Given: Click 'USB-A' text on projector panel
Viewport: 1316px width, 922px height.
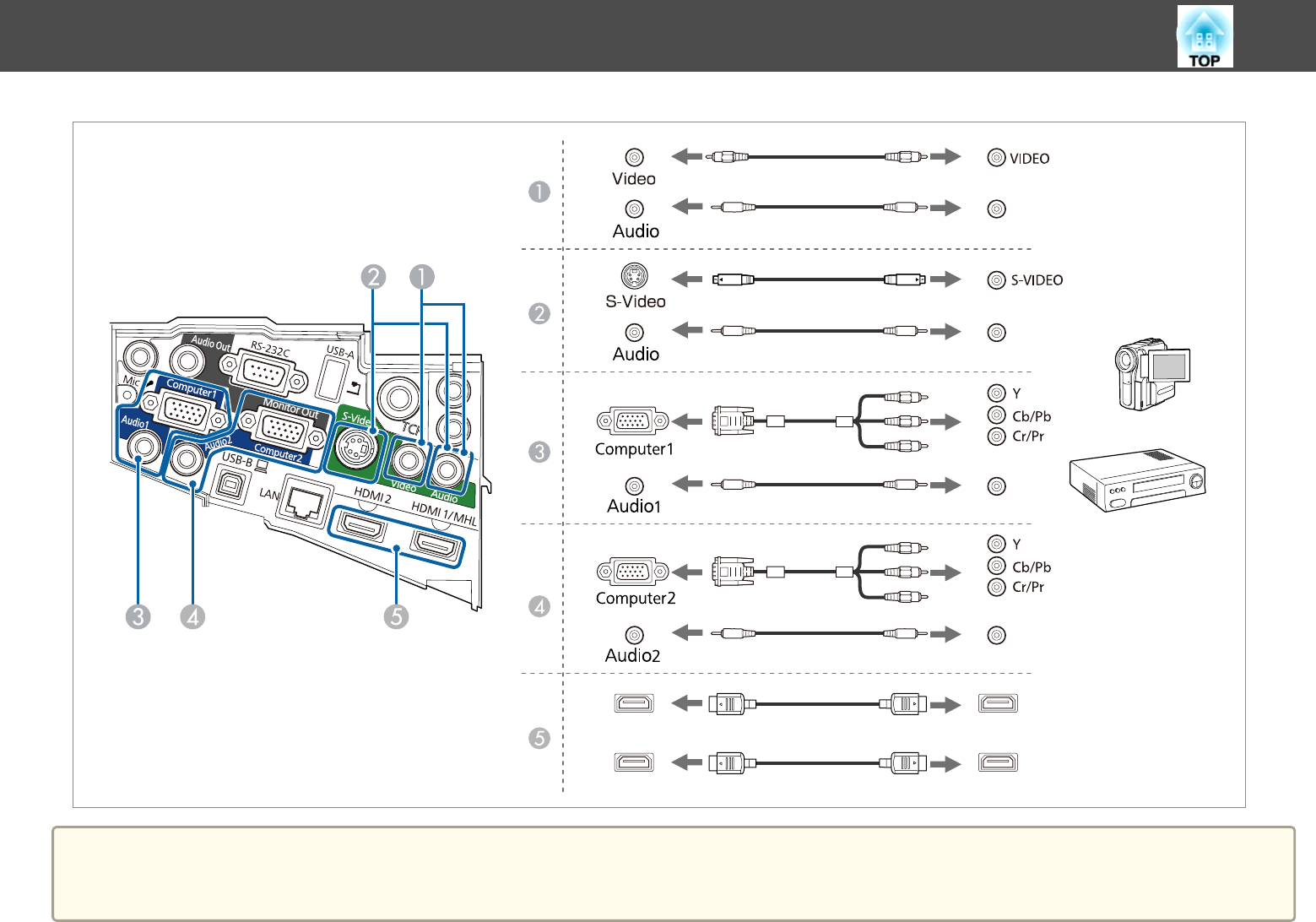Looking at the screenshot, I should 340,353.
